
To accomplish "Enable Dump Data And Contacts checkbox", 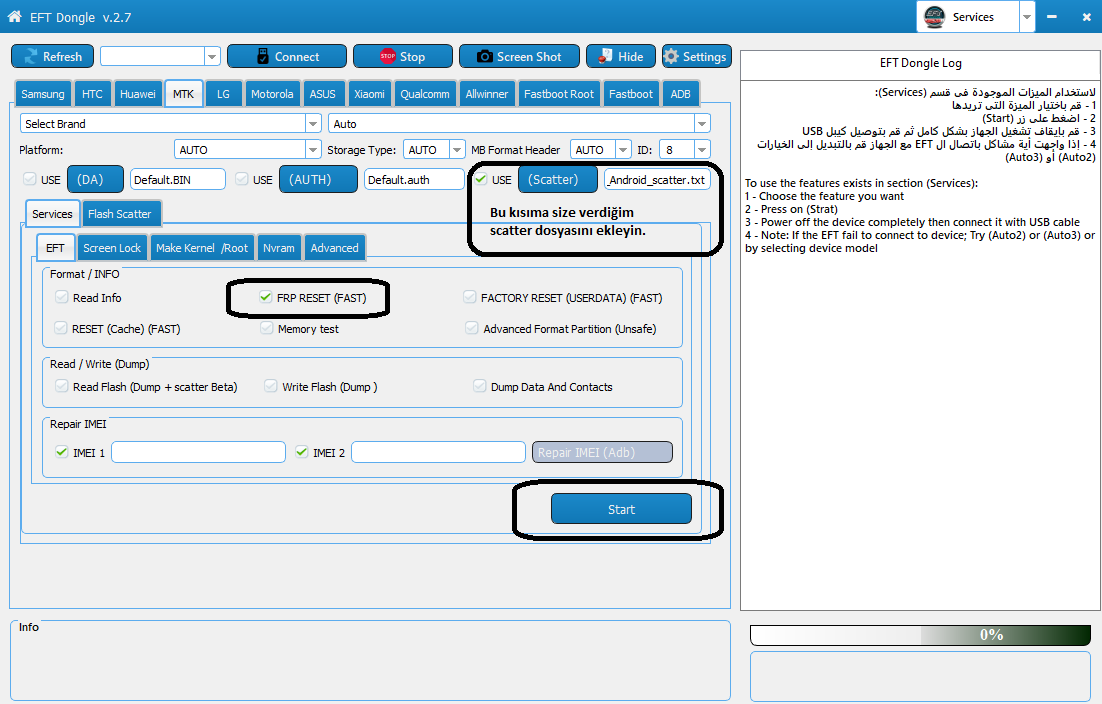I will click(x=479, y=386).
